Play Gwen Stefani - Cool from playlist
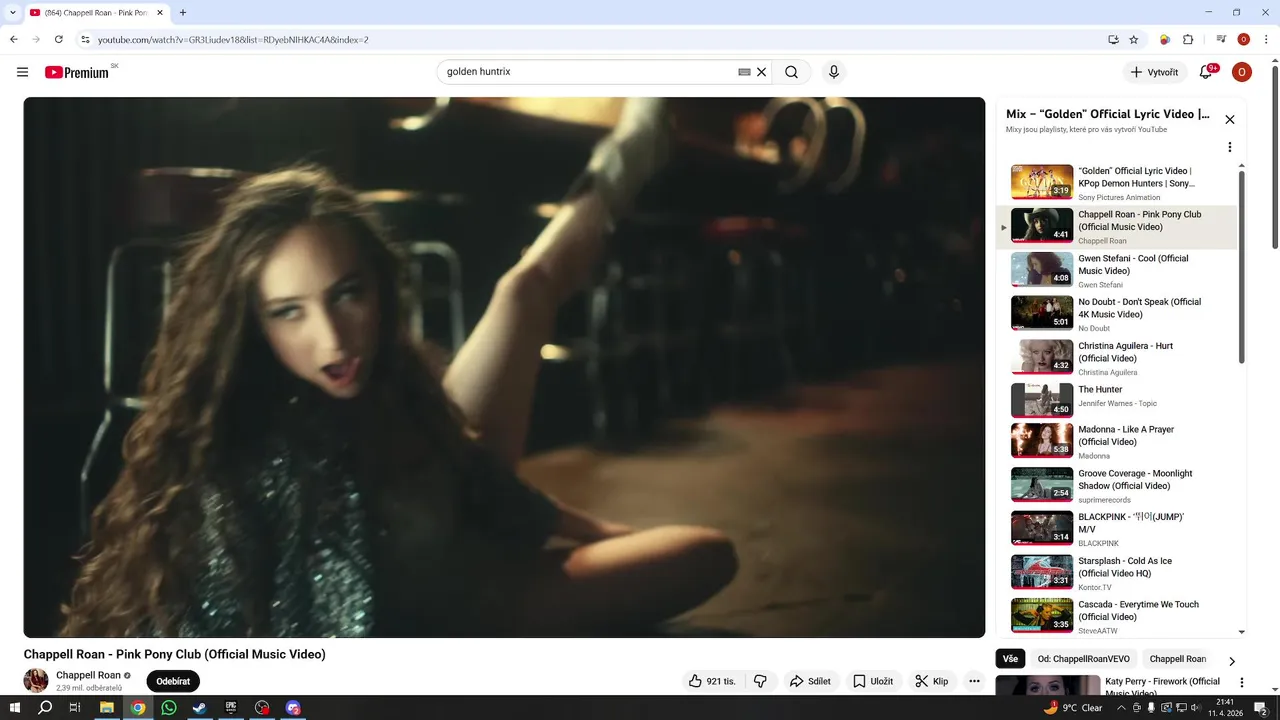 1116,270
